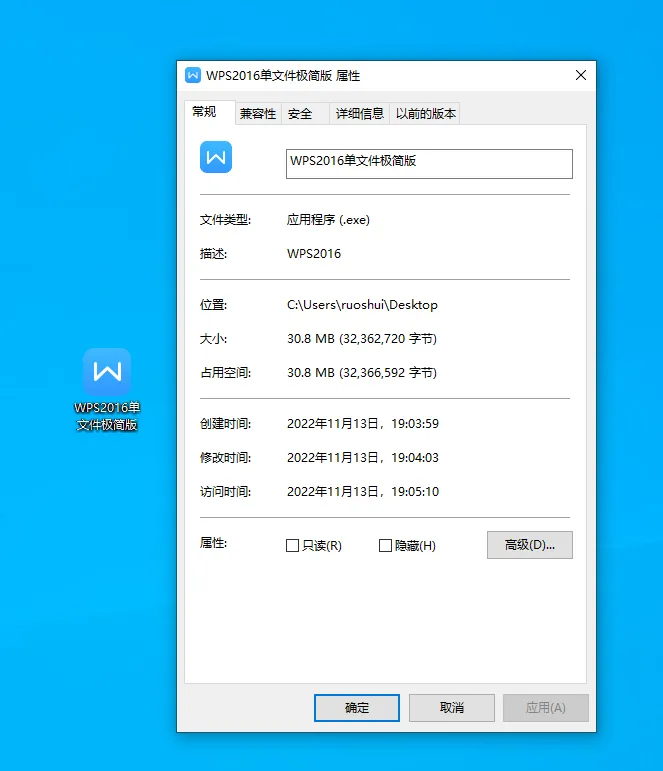
Task: Click the file name input field
Action: coord(429,164)
